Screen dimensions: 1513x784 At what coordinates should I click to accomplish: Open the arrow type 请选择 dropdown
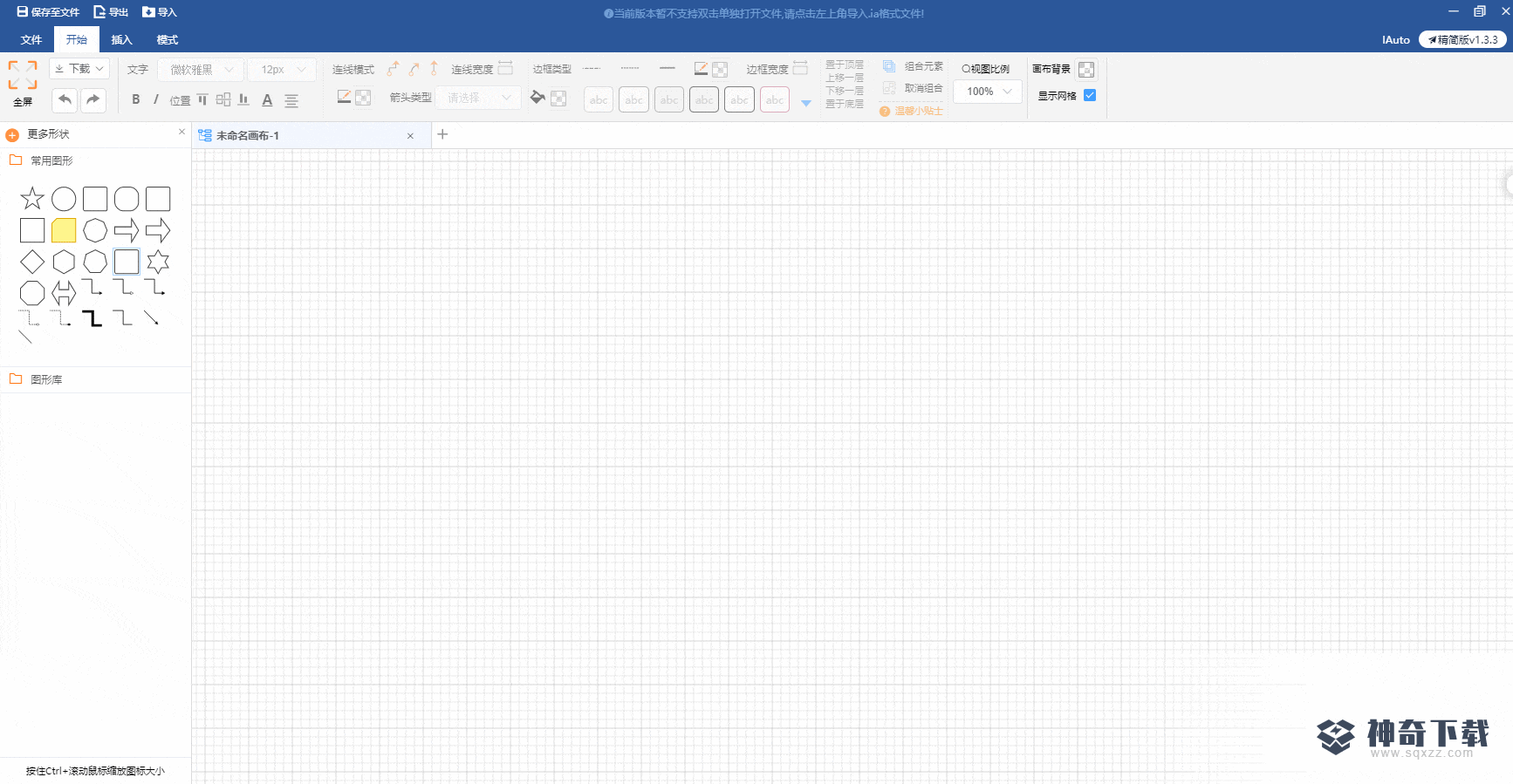pyautogui.click(x=478, y=98)
